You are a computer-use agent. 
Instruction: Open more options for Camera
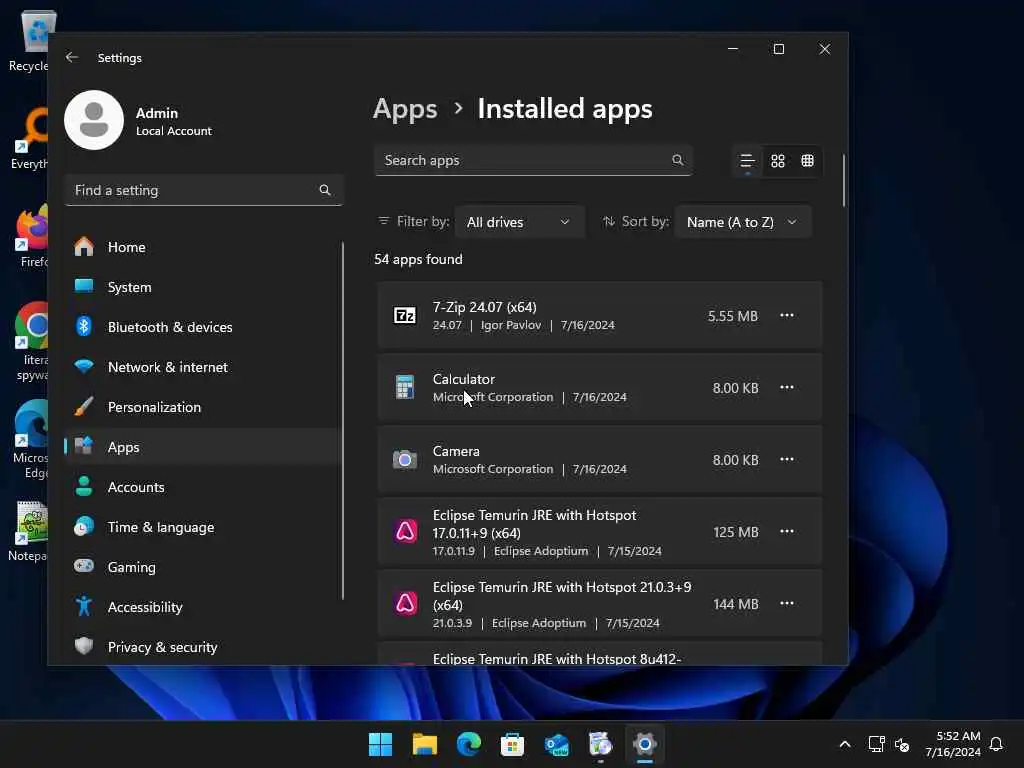tap(787, 459)
